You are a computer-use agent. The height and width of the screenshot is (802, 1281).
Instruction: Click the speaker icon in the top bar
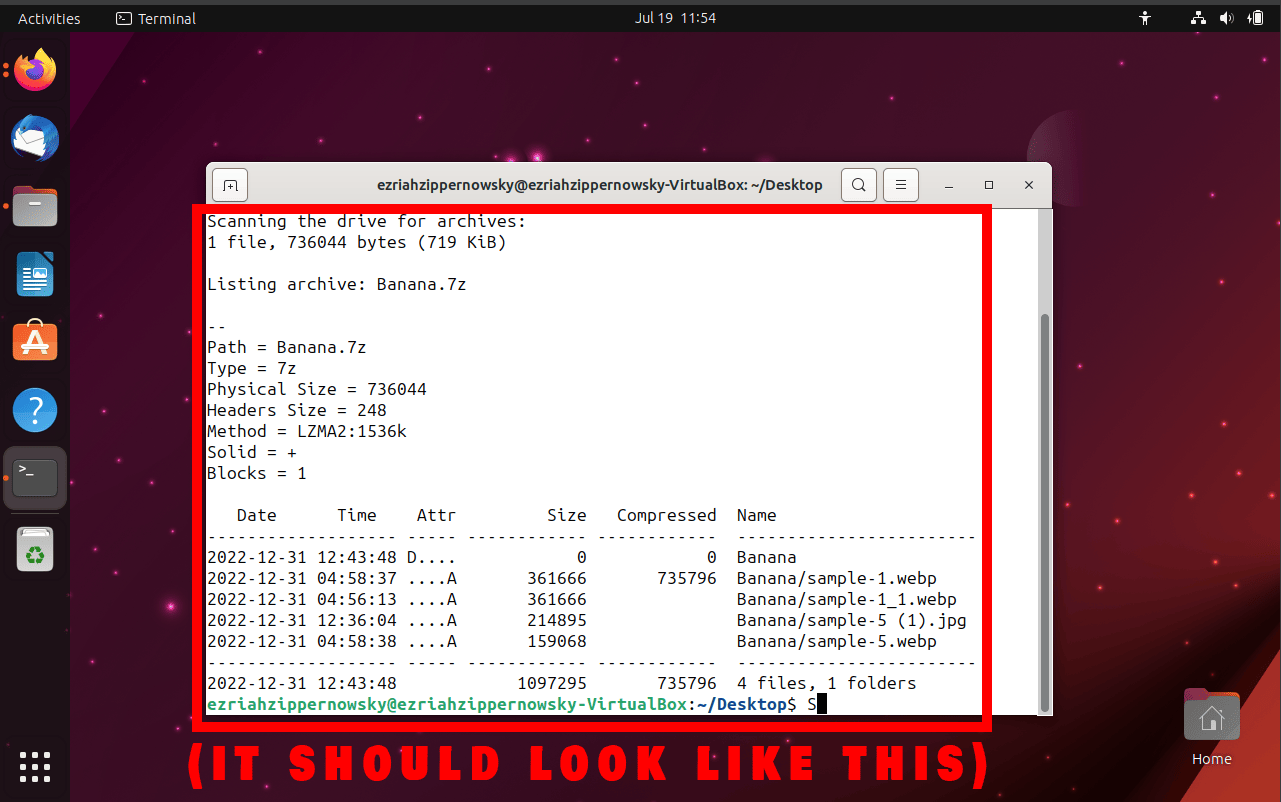pyautogui.click(x=1226, y=17)
